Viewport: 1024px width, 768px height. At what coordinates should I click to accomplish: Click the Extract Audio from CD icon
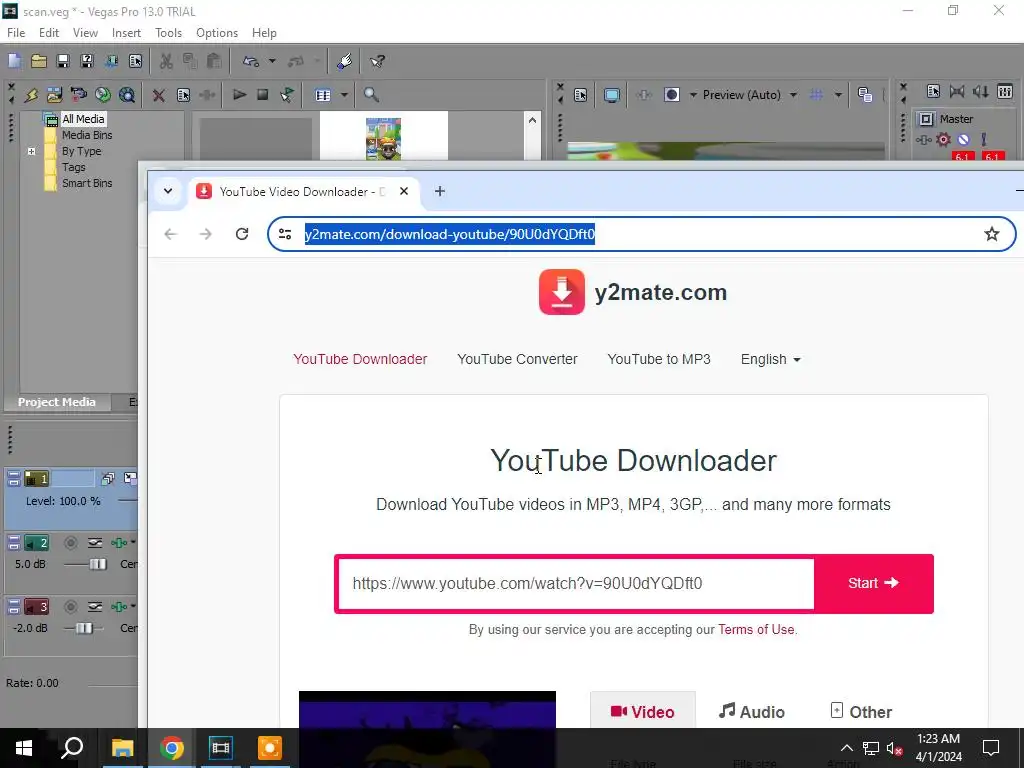tap(103, 95)
